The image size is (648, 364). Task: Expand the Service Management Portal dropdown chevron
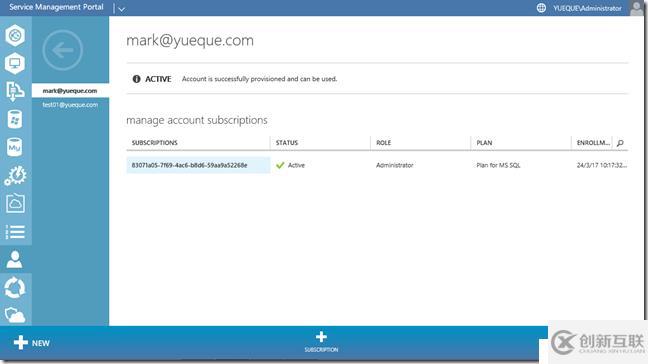121,9
